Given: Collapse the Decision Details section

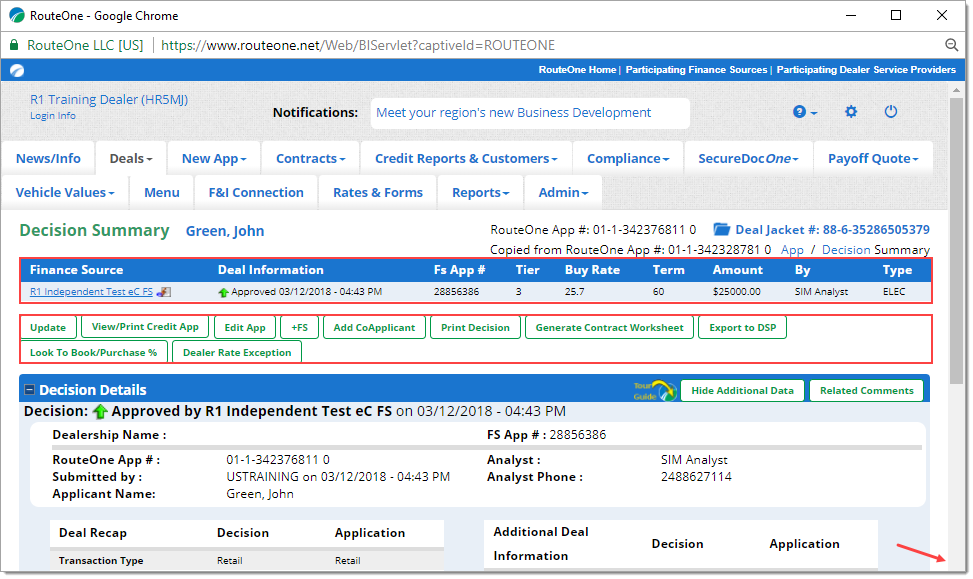Looking at the screenshot, I should (x=29, y=390).
